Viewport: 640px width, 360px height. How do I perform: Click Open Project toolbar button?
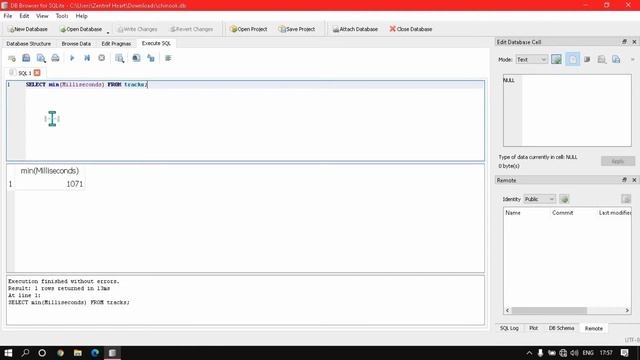click(x=249, y=29)
